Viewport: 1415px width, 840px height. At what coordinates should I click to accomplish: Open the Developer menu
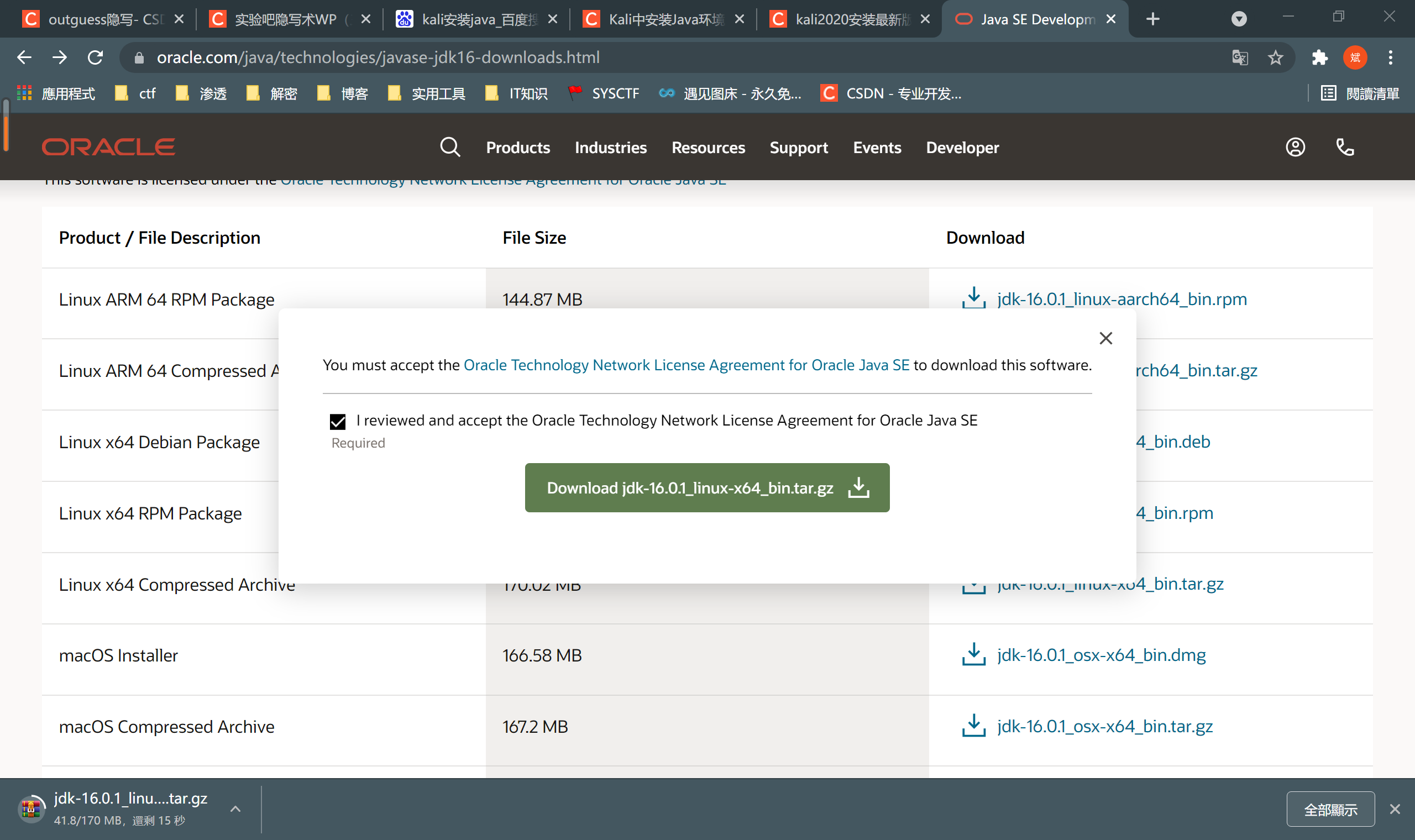click(x=962, y=148)
